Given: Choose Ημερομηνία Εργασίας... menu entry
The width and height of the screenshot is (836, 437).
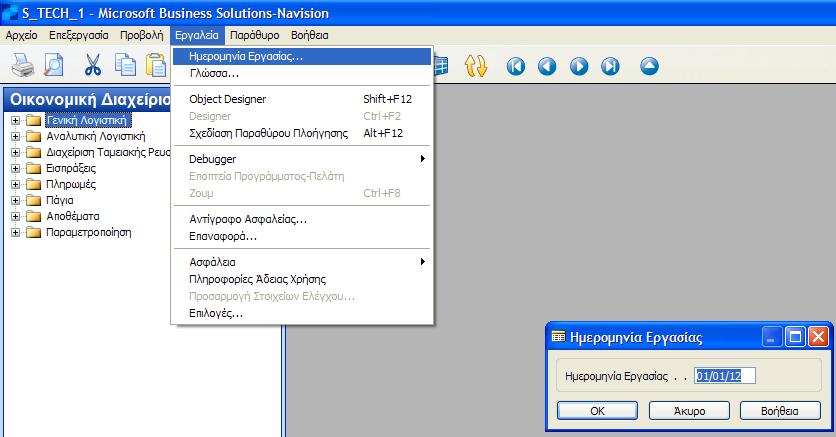Looking at the screenshot, I should [x=302, y=56].
